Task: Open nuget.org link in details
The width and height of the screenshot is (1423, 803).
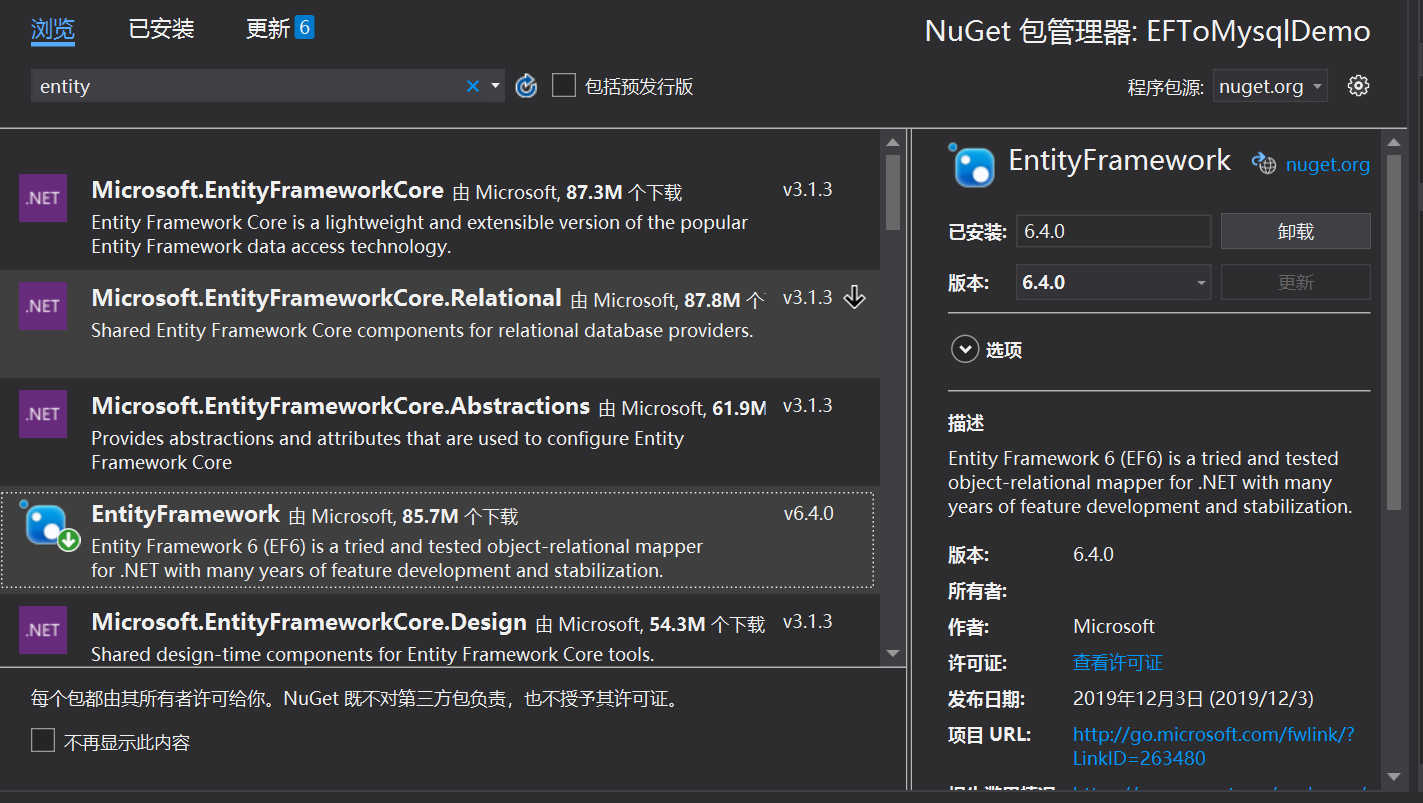Action: pos(1328,165)
